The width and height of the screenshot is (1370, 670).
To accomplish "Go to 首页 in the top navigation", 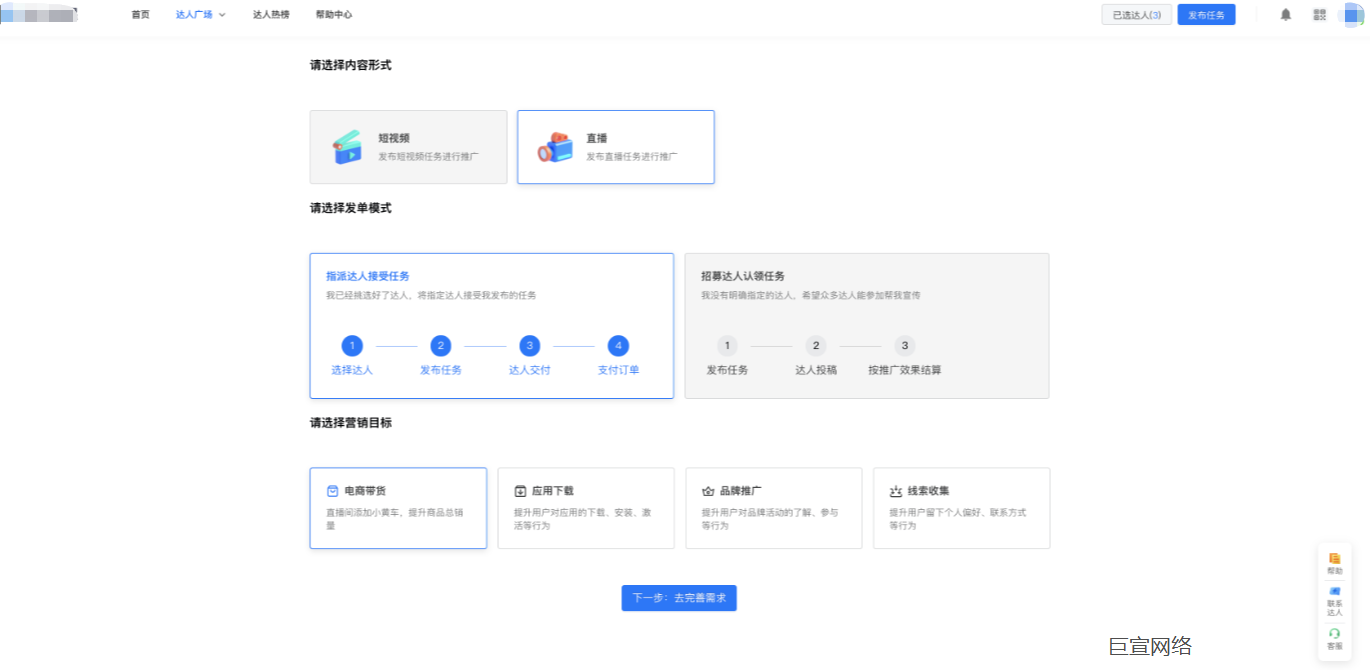I will point(140,14).
